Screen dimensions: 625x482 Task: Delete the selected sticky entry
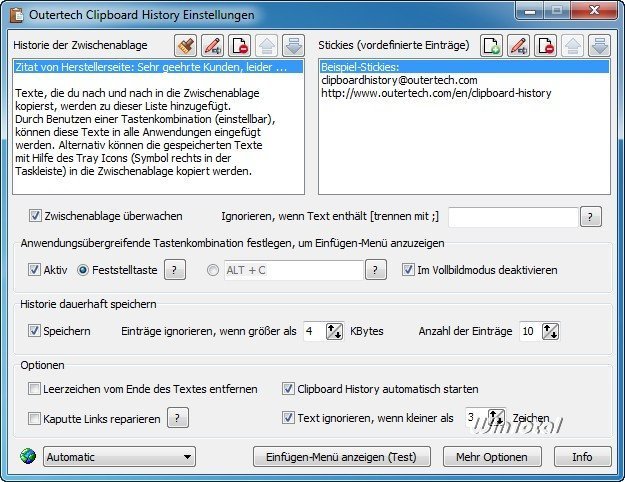pyautogui.click(x=545, y=45)
